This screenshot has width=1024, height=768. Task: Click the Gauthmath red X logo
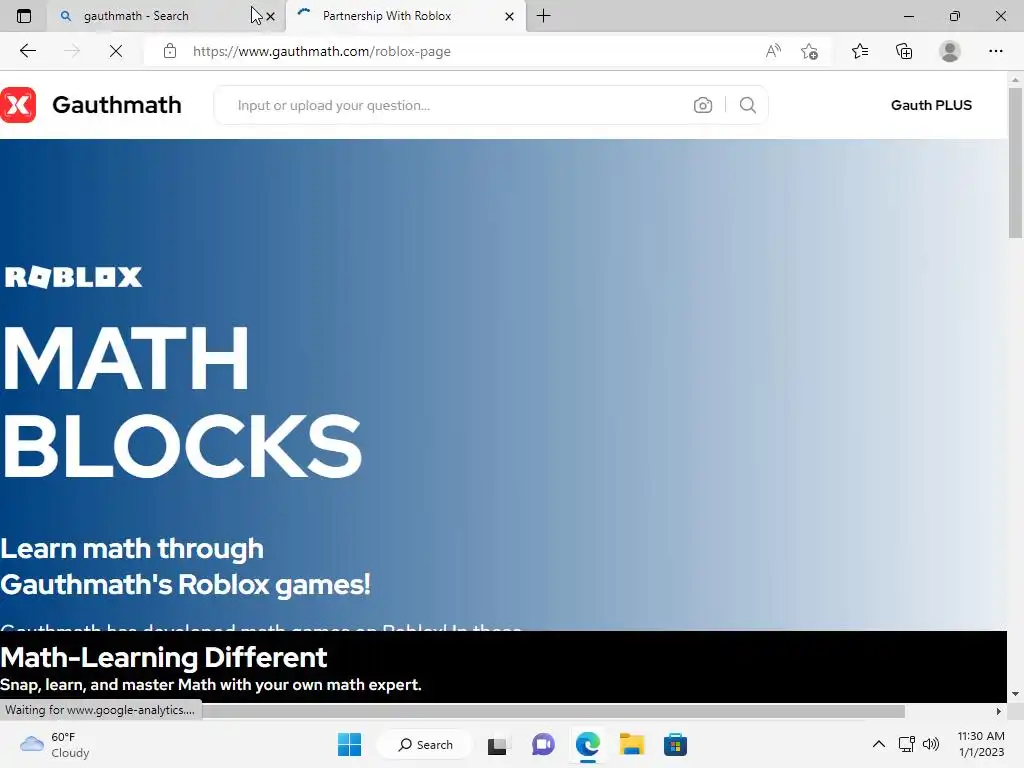coord(18,104)
